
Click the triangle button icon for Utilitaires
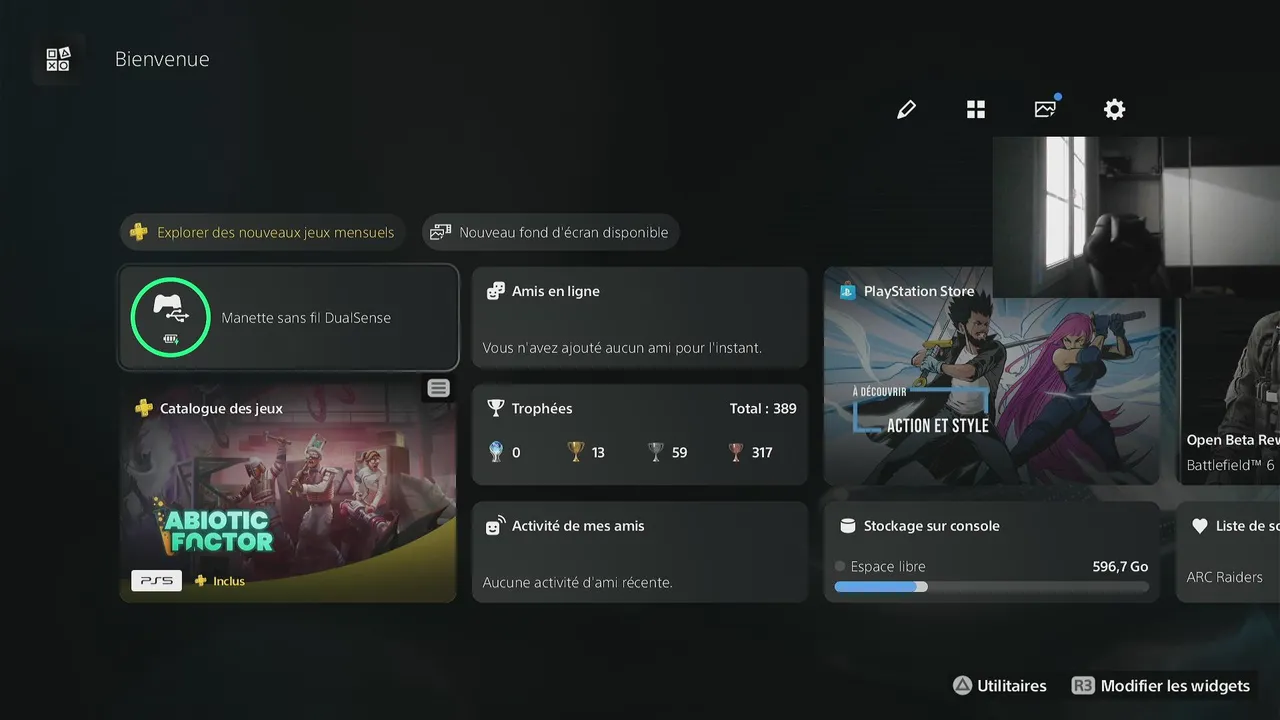point(962,686)
